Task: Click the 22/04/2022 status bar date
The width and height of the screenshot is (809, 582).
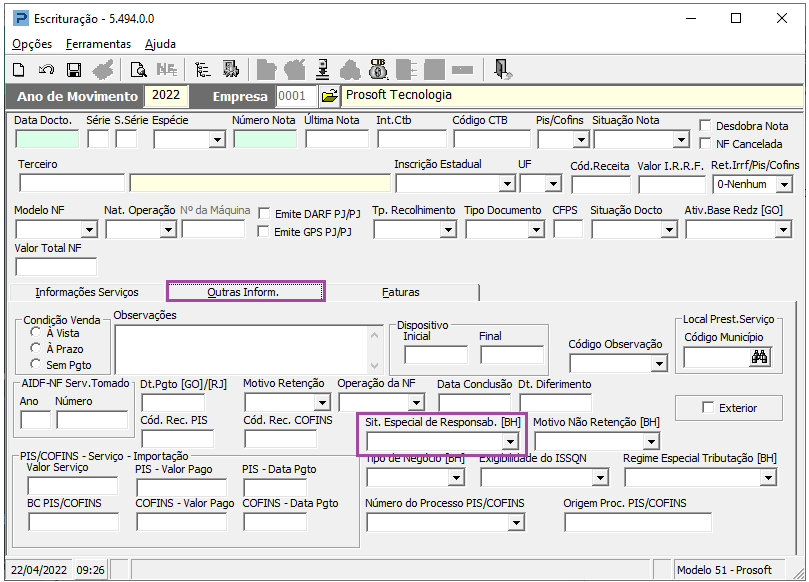Action: (39, 570)
